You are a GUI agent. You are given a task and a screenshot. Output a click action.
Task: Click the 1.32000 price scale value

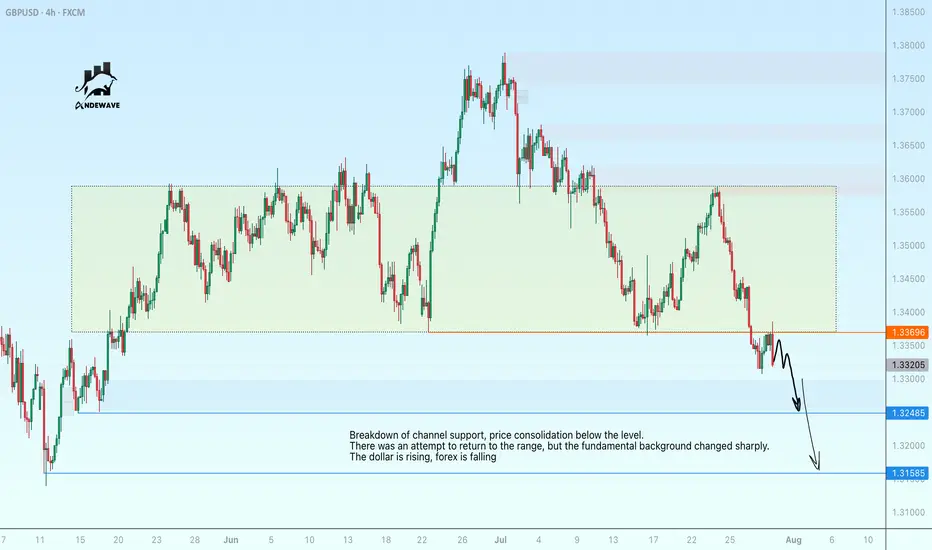908,445
